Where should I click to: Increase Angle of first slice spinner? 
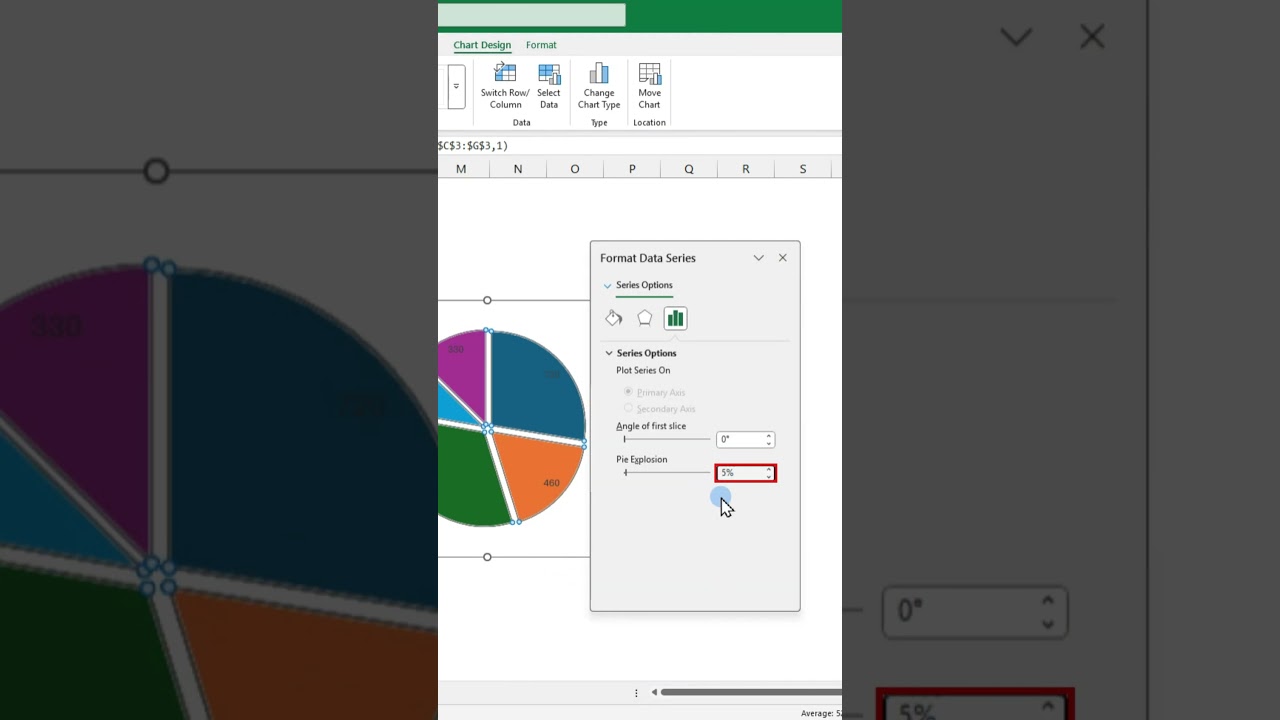pos(769,436)
